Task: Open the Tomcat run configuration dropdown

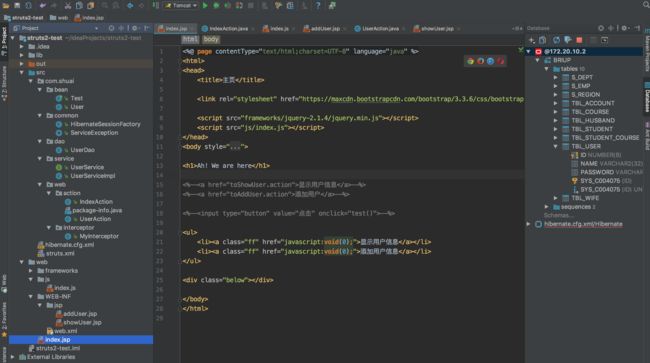Action: pyautogui.click(x=181, y=6)
